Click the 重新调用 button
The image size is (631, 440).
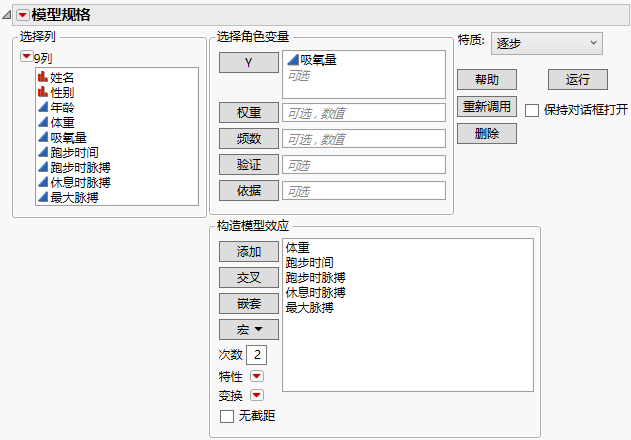[487, 106]
